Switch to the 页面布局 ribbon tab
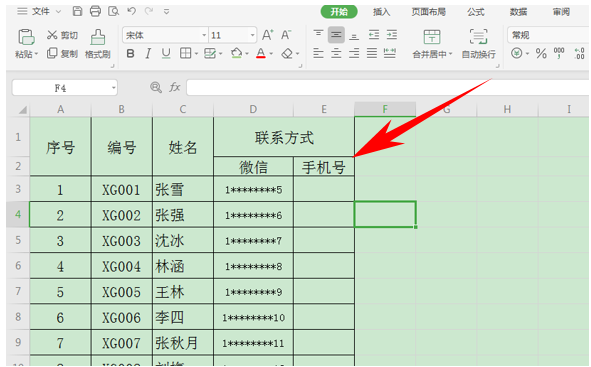 429,12
